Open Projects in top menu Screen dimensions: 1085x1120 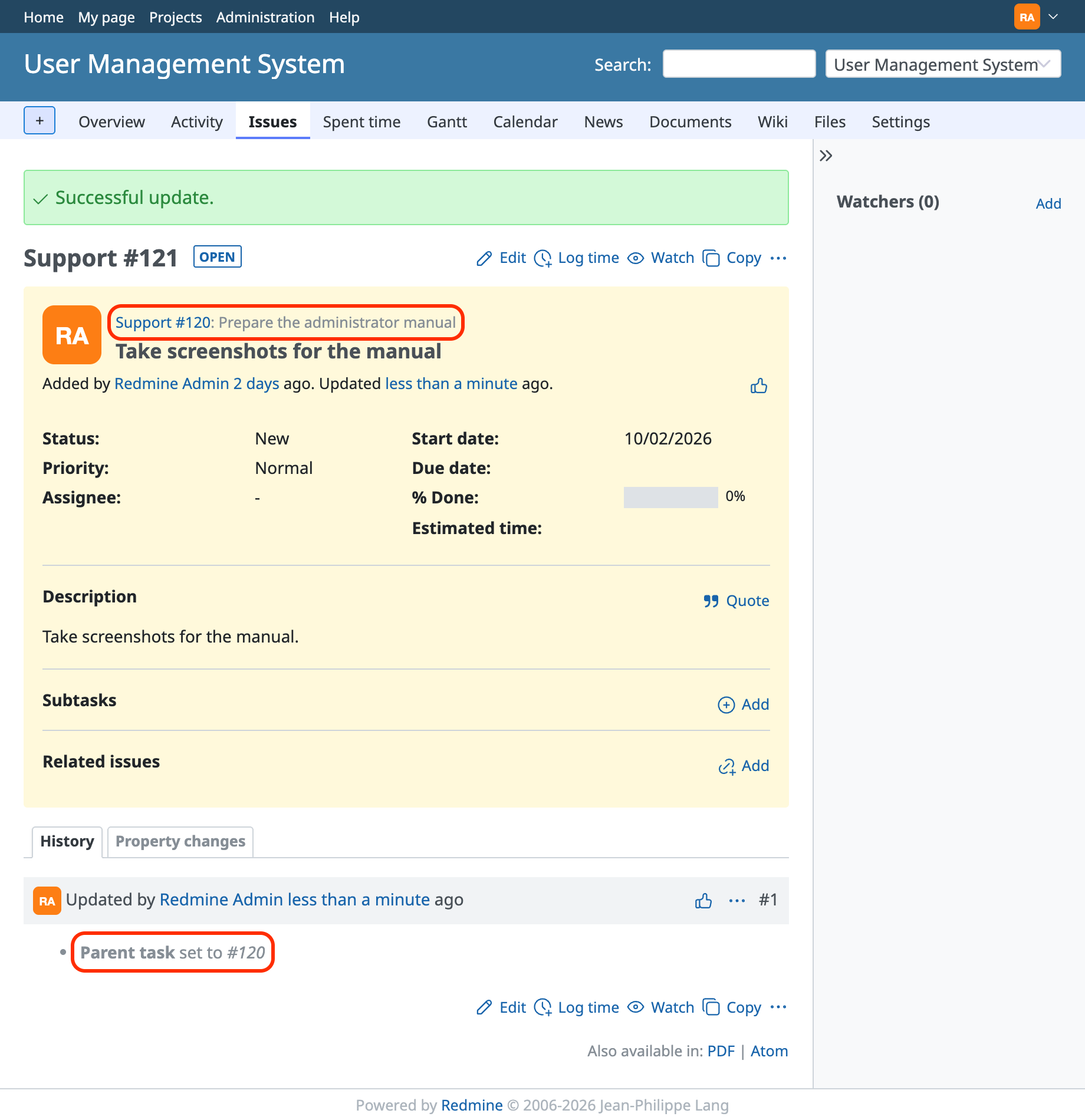click(x=175, y=17)
